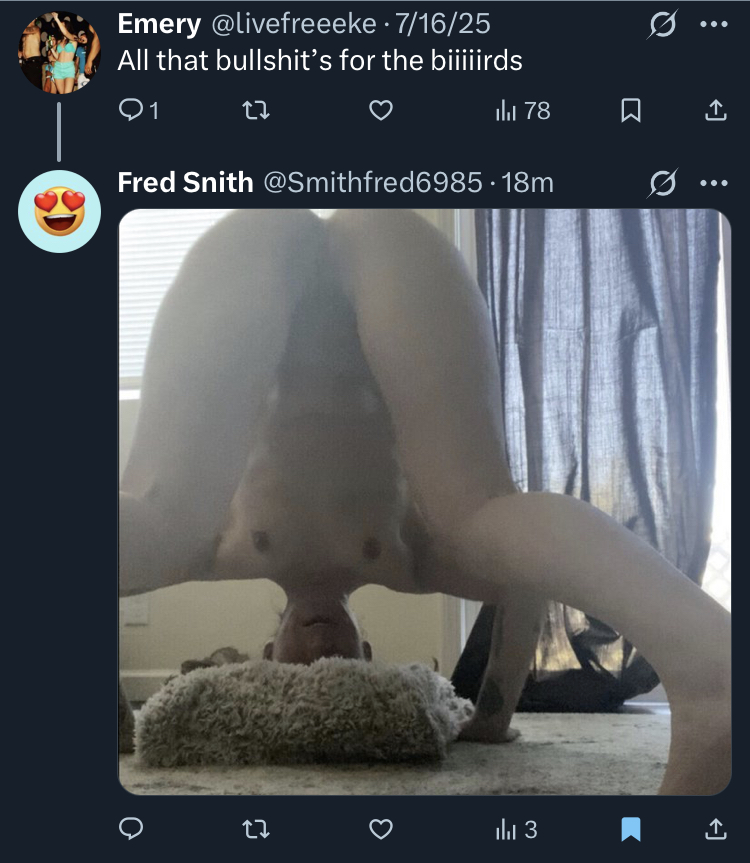The height and width of the screenshot is (863, 750).
Task: Expand more options on Fred Snith's reply
Action: click(x=714, y=183)
